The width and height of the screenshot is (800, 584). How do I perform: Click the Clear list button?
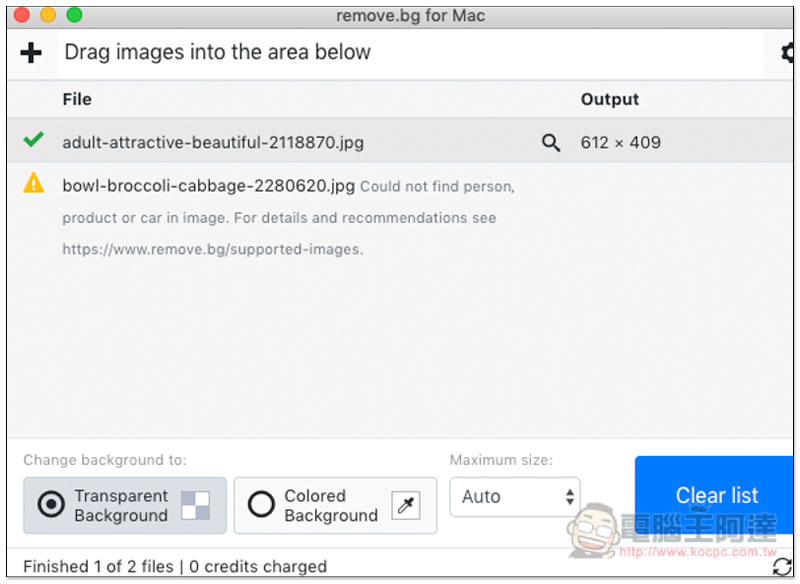click(x=714, y=496)
